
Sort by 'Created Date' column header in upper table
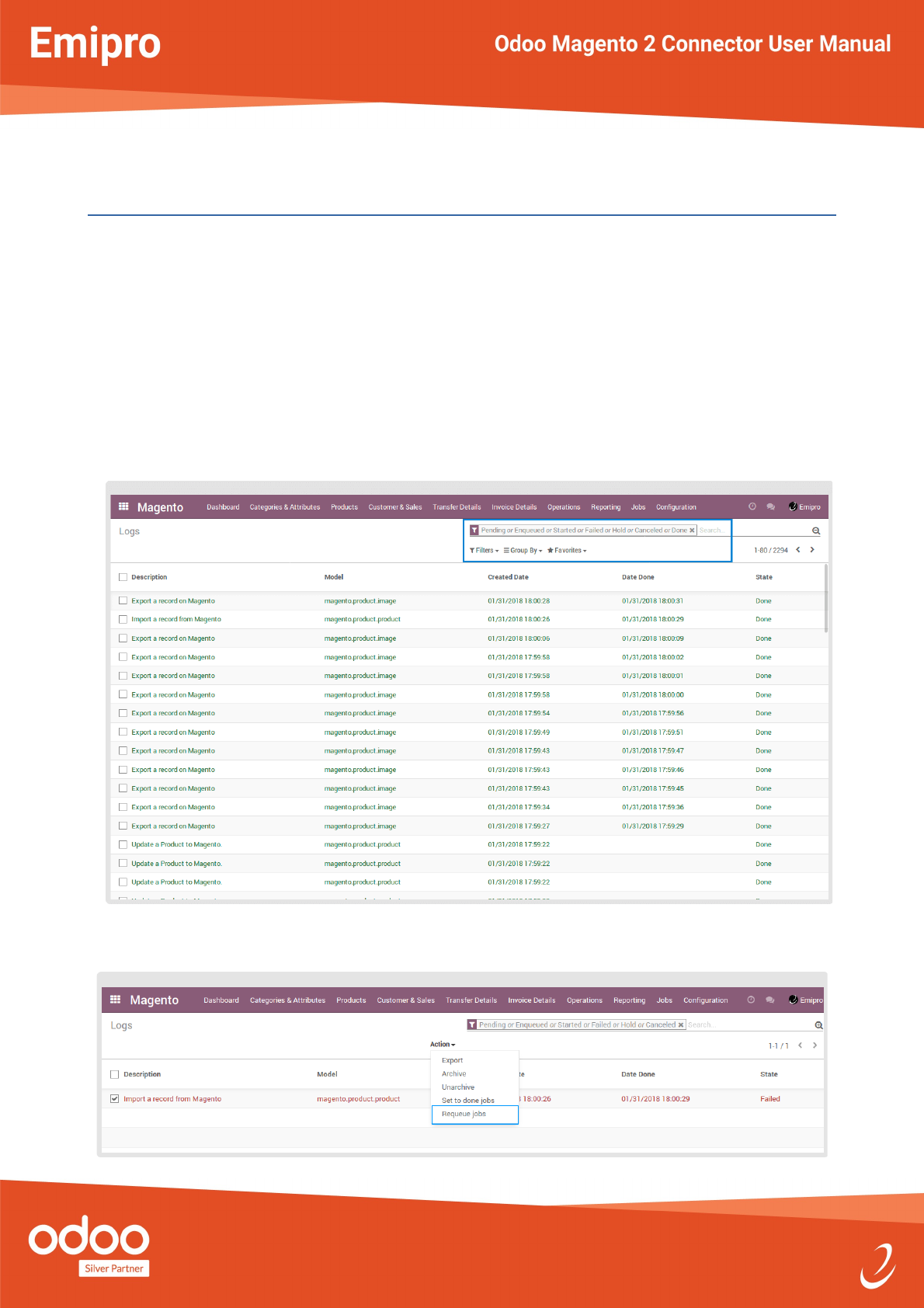click(x=508, y=577)
